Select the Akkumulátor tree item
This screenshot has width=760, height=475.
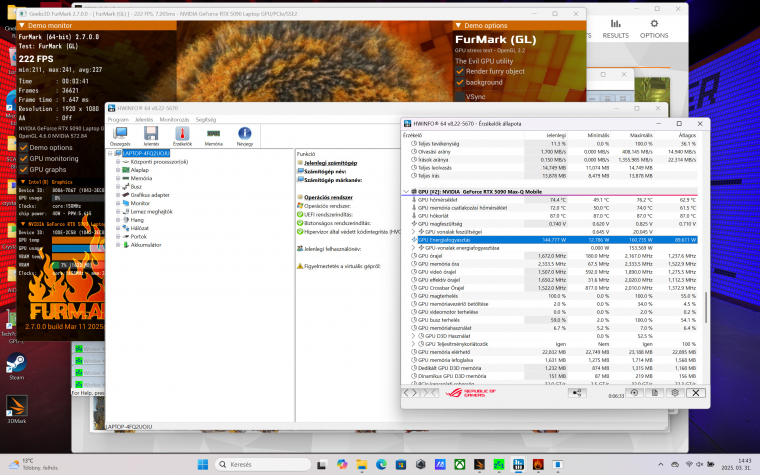click(x=146, y=245)
